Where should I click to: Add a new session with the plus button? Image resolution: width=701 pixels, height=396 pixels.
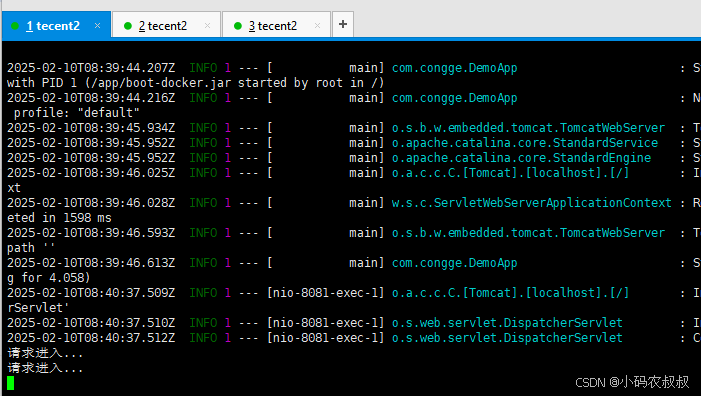(343, 24)
